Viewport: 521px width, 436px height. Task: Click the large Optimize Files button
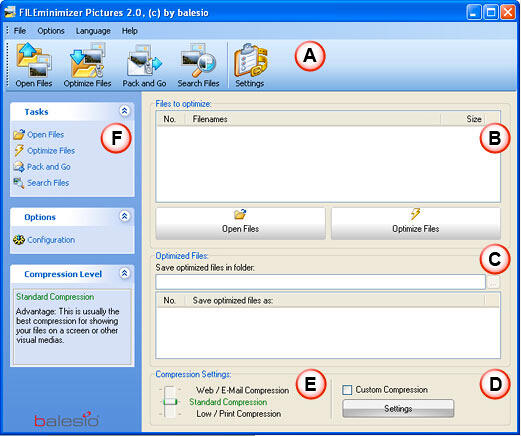click(416, 223)
